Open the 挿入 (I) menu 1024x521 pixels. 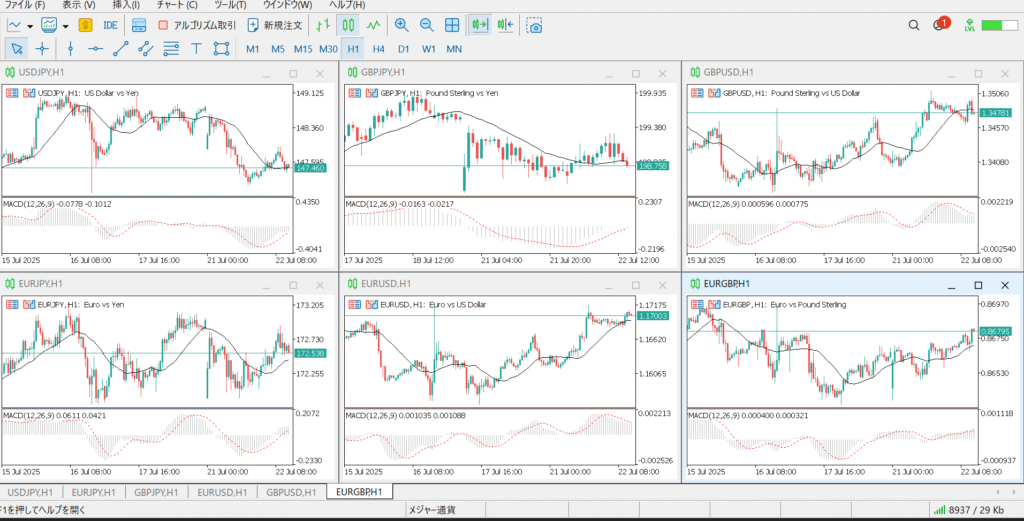126,5
